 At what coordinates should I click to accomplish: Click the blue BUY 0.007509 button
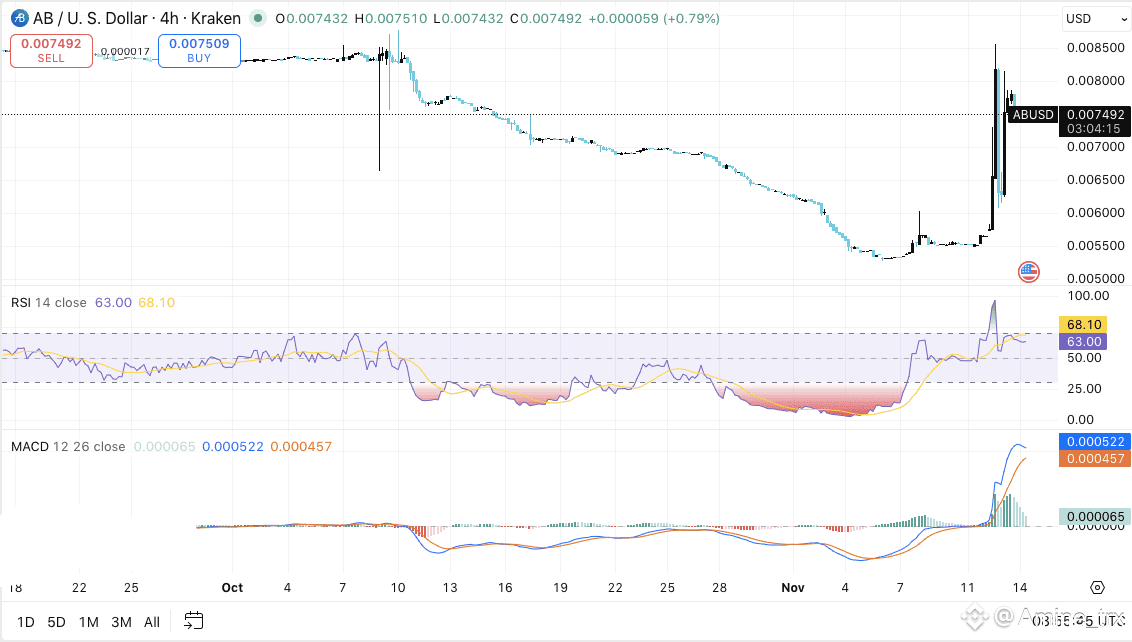(x=199, y=51)
